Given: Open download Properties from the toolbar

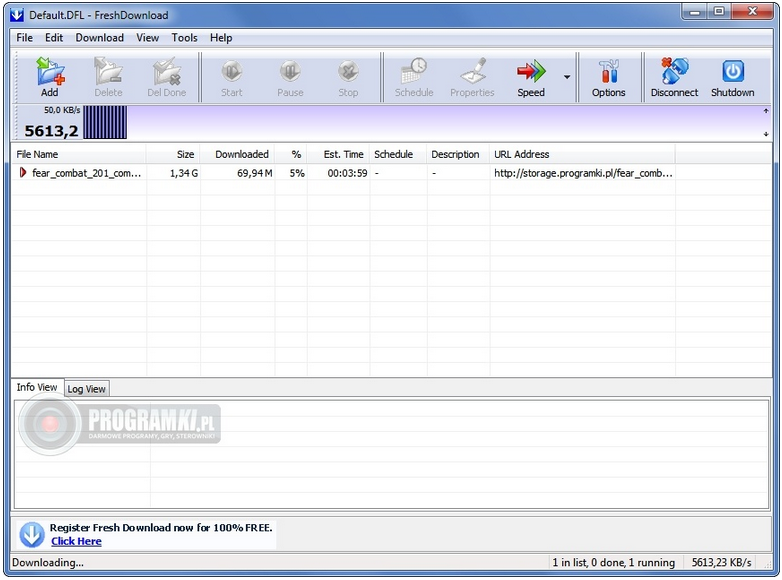Looking at the screenshot, I should coord(473,71).
